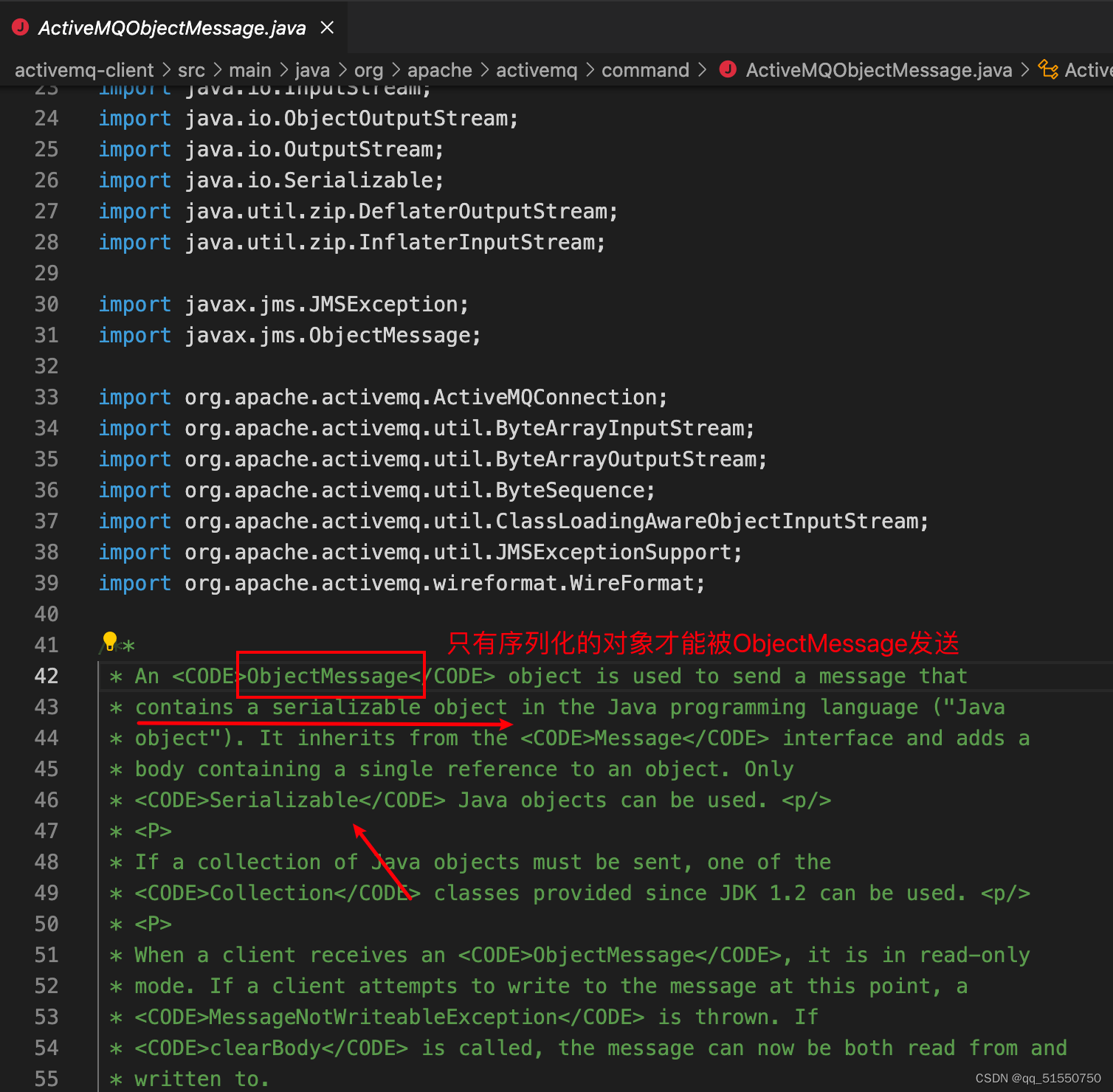Click on javax.jms.ObjectMessage import
This screenshot has height=1092, width=1113.
[333, 335]
